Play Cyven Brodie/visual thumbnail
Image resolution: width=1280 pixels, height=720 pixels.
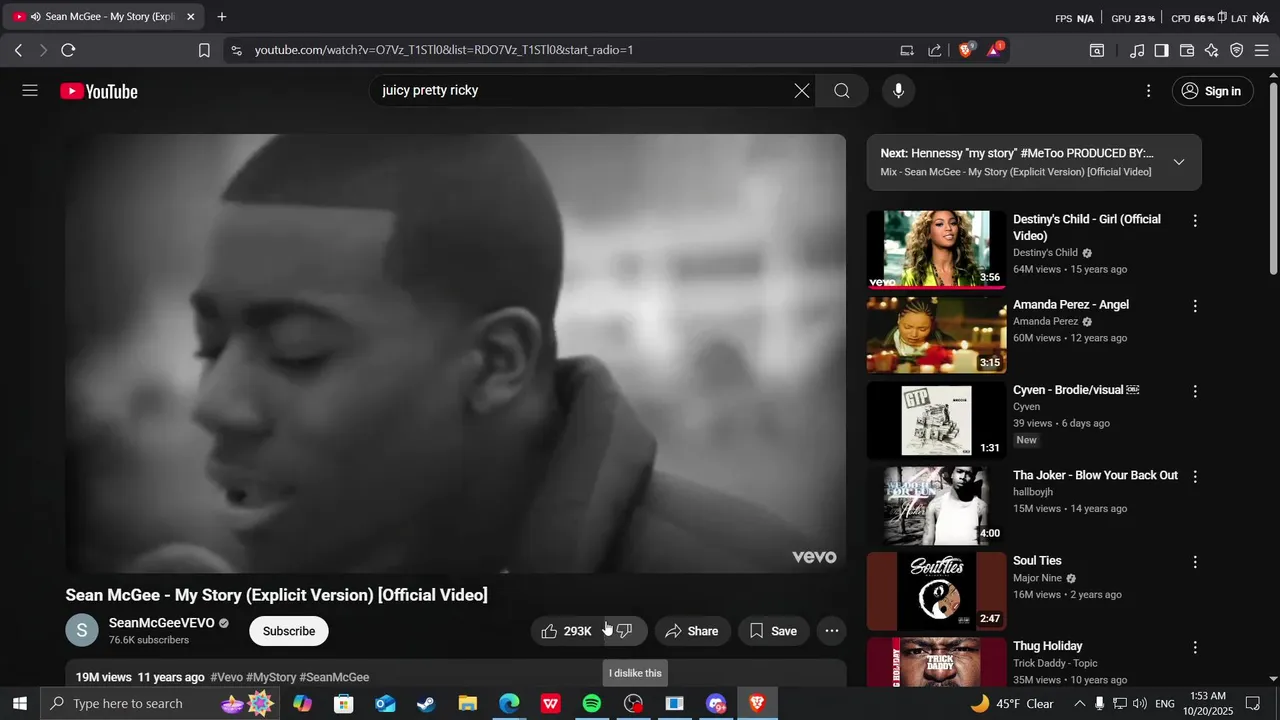936,420
